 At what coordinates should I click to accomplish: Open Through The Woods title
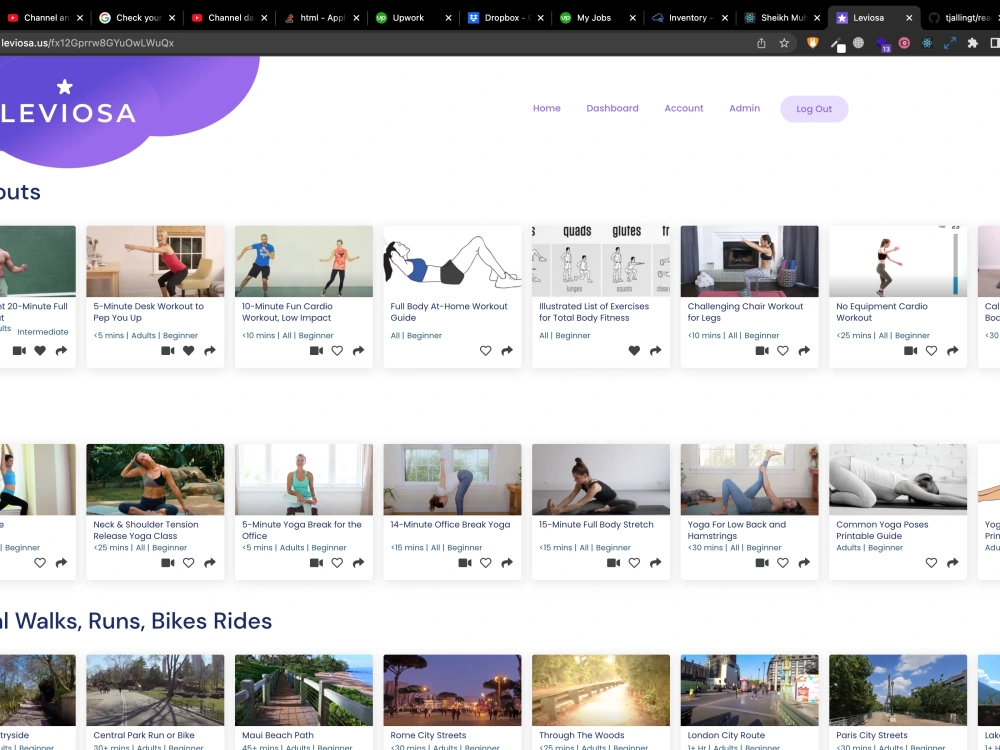[582, 735]
